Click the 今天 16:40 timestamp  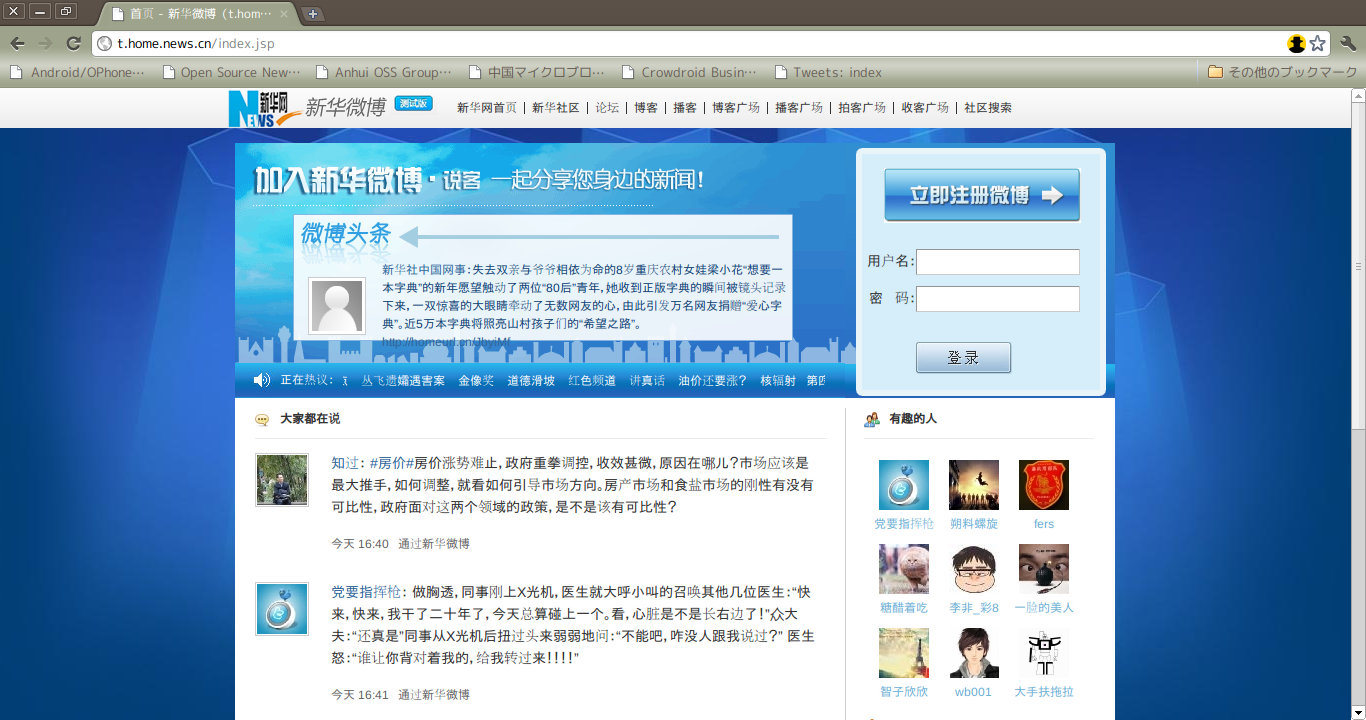point(360,544)
